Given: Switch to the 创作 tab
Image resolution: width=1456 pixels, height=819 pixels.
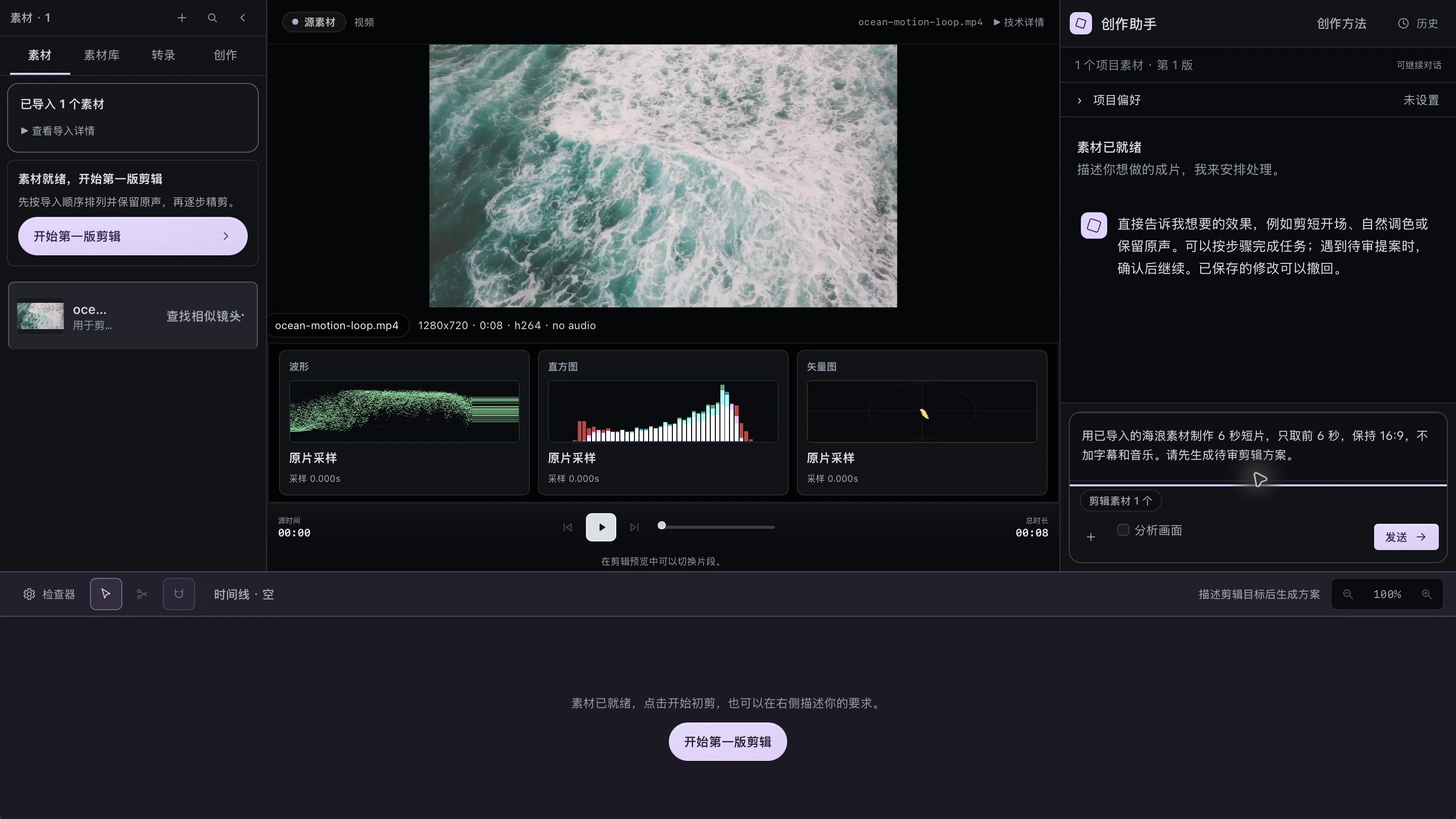Looking at the screenshot, I should (225, 56).
